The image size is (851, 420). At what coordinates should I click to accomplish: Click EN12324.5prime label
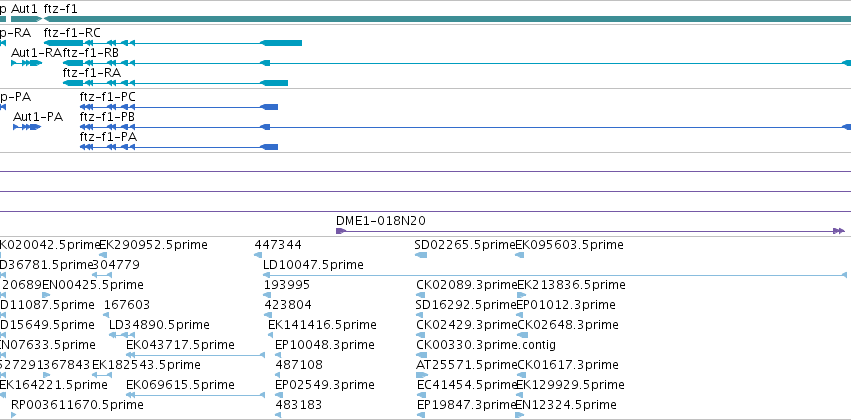(566, 405)
